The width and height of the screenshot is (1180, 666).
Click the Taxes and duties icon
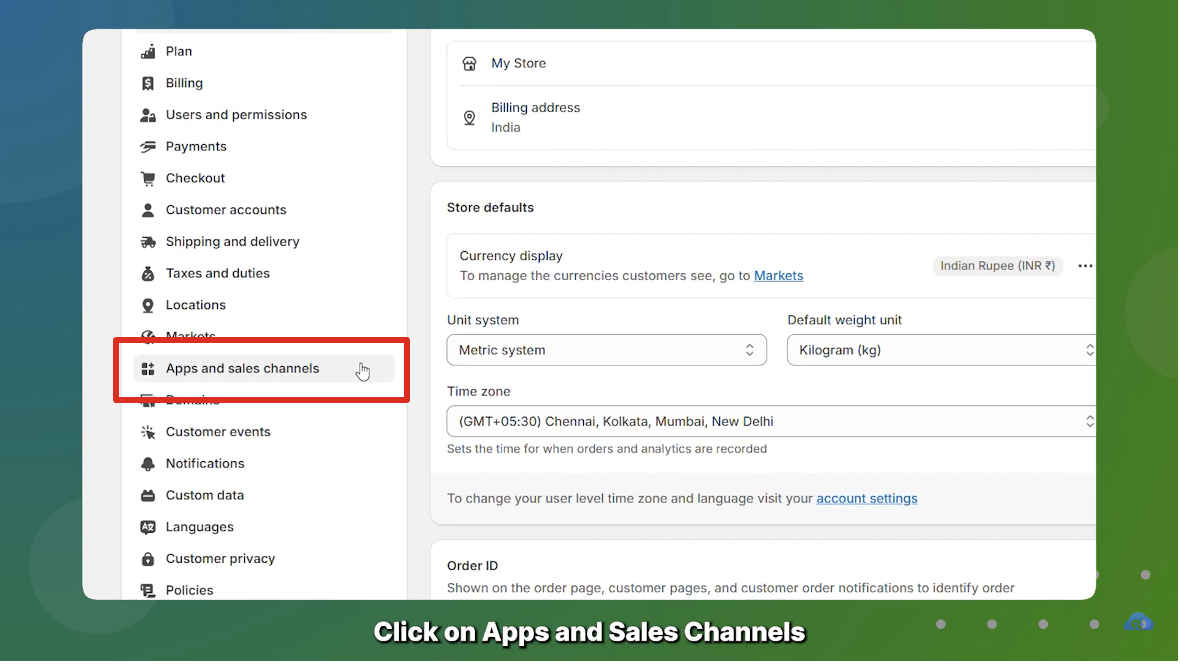(148, 273)
